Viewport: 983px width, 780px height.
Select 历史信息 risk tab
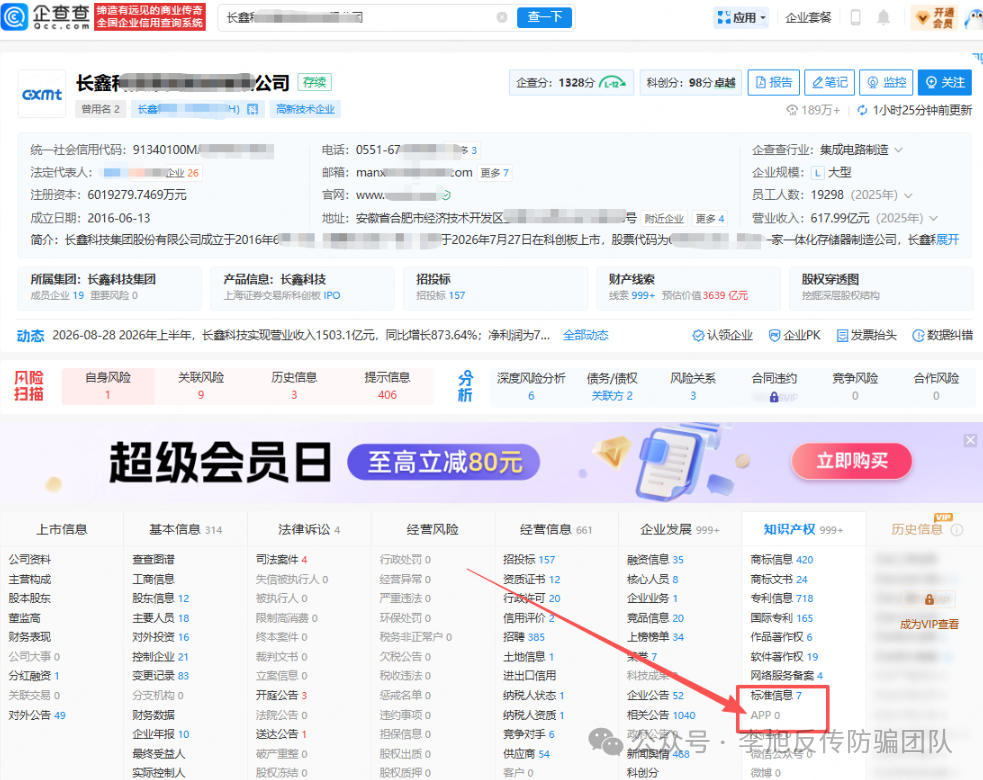(294, 386)
